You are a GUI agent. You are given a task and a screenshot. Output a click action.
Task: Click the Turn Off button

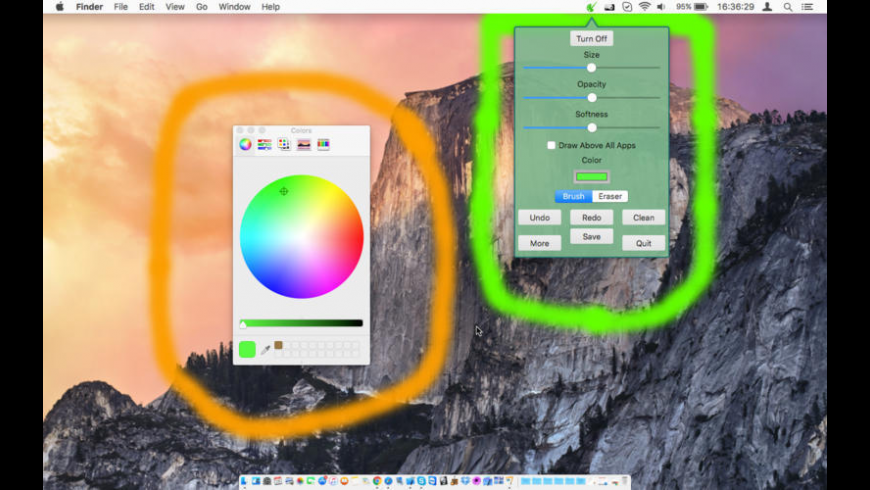pyautogui.click(x=591, y=39)
